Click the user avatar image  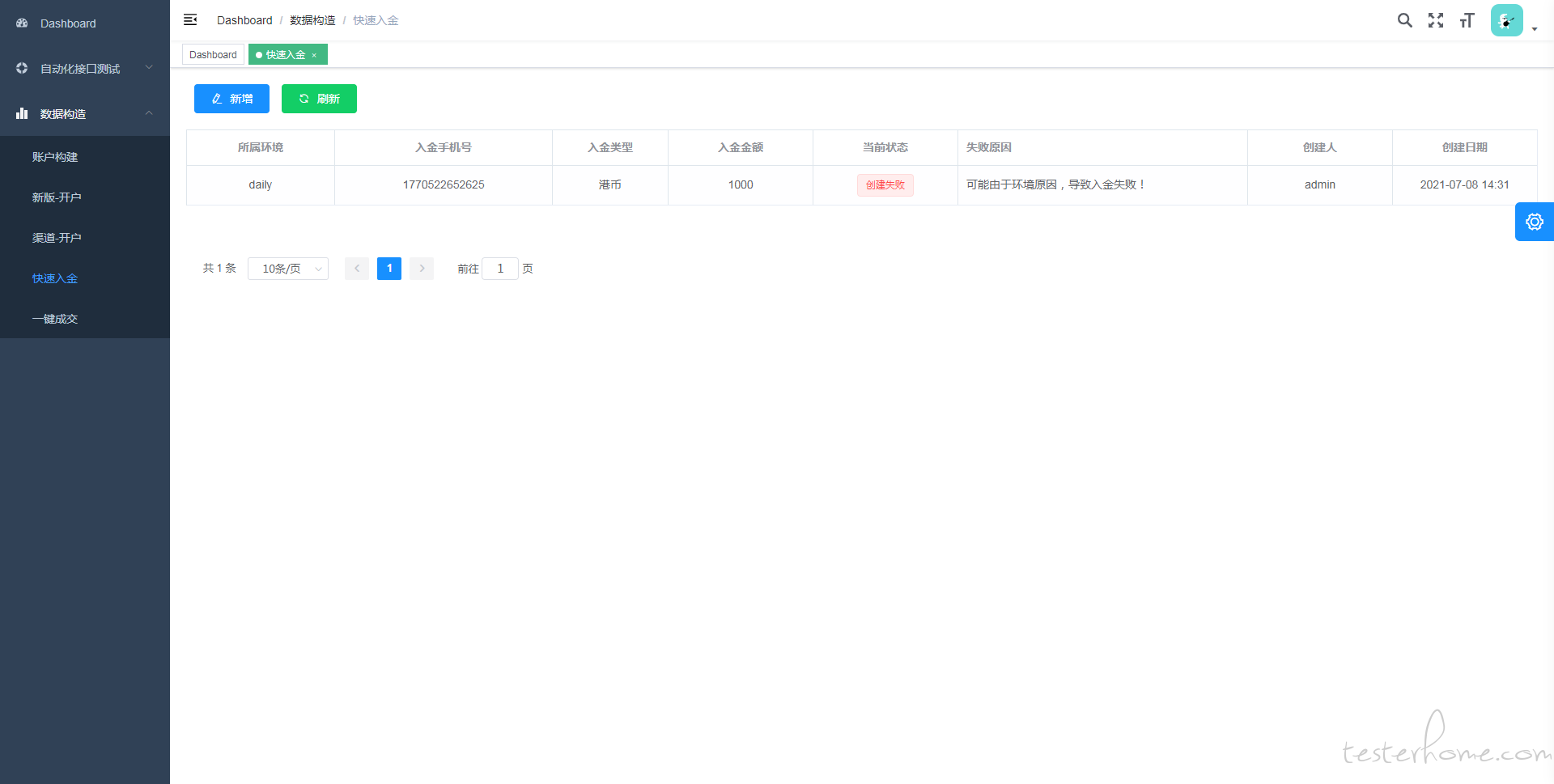pos(1507,20)
